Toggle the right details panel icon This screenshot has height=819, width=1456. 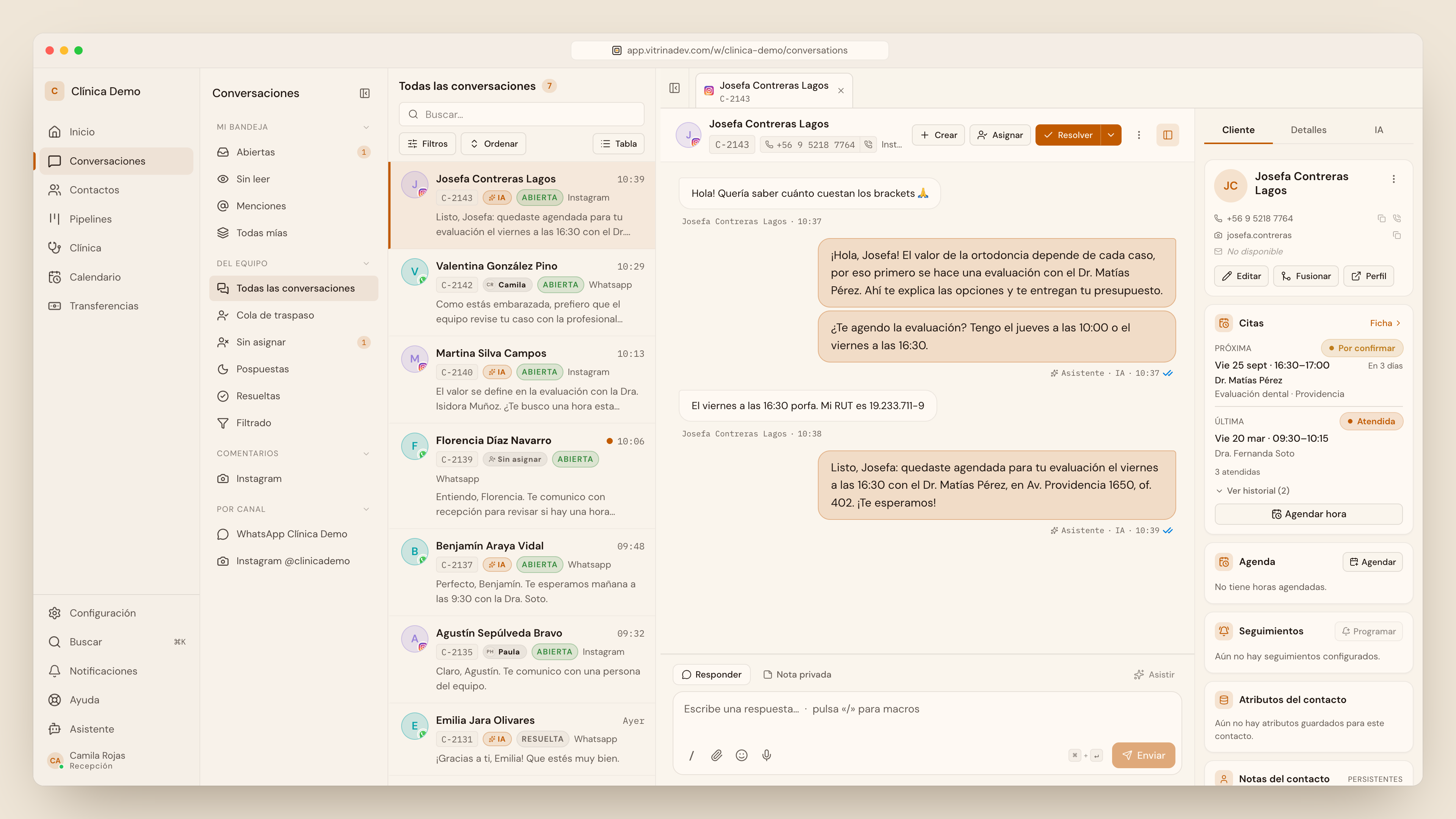[1167, 135]
